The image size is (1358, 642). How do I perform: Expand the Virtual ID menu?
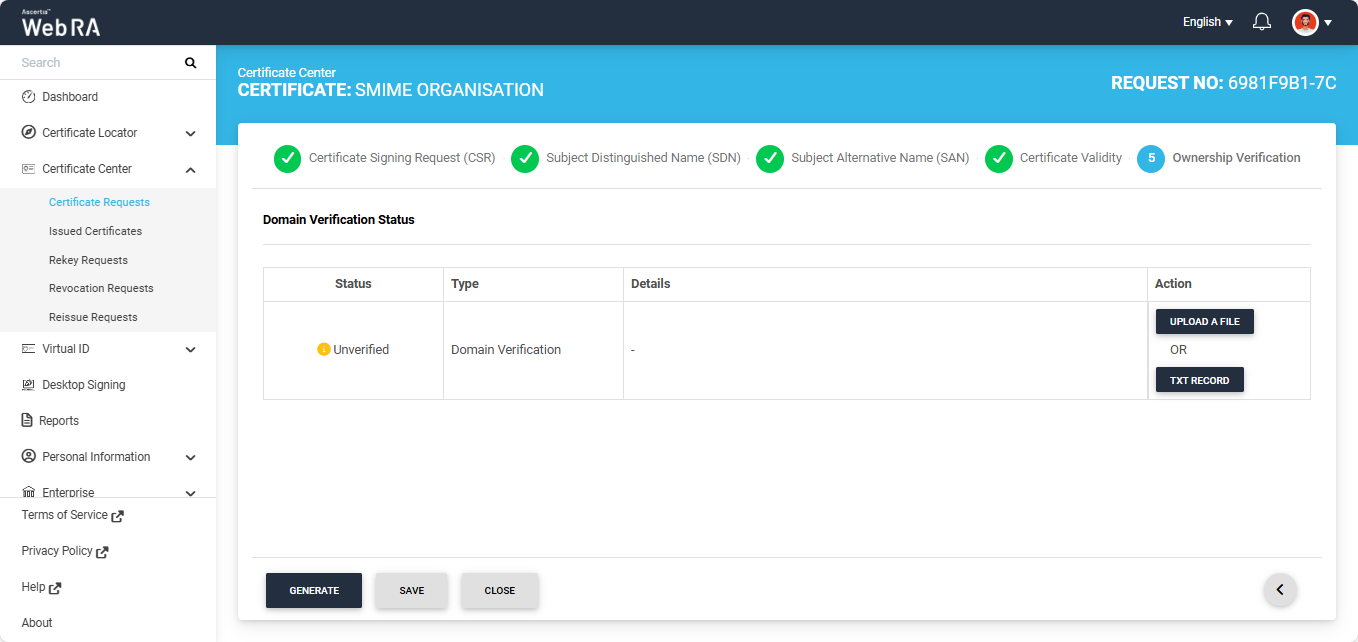coord(190,349)
